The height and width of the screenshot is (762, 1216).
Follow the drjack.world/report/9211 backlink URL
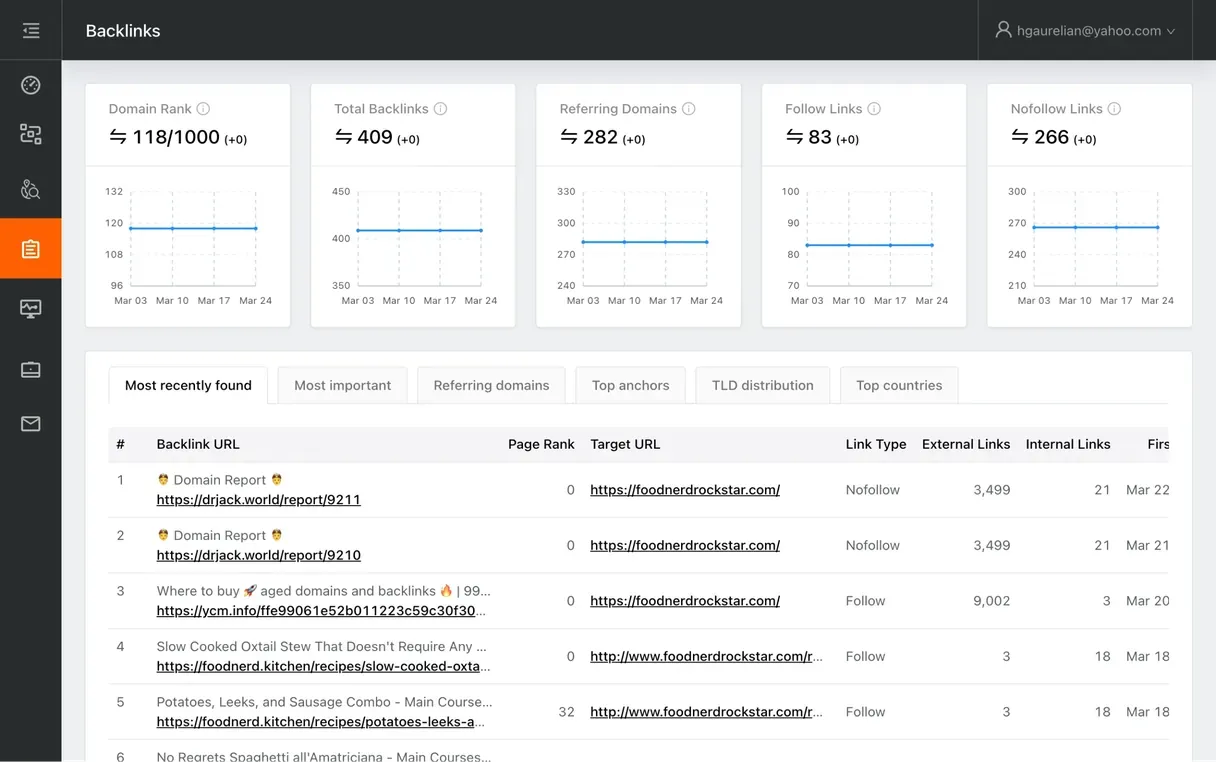(258, 500)
